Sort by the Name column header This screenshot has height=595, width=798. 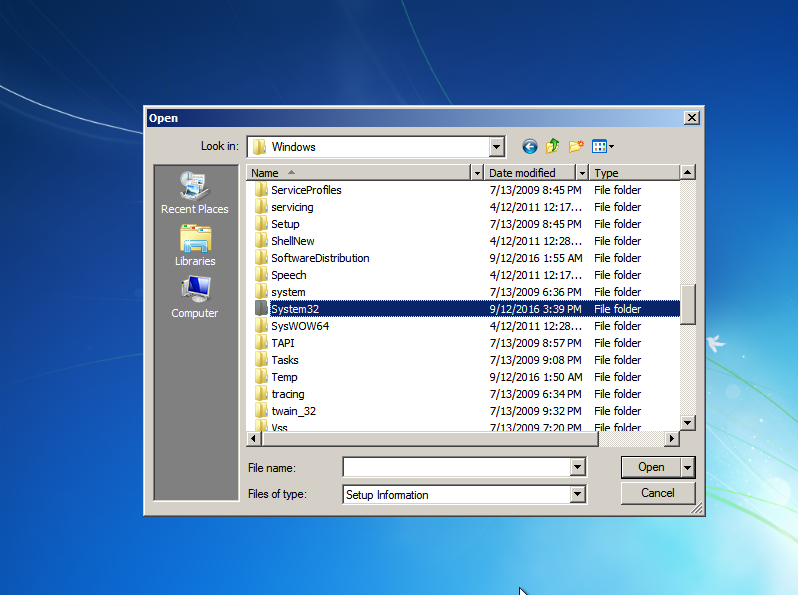tap(360, 173)
